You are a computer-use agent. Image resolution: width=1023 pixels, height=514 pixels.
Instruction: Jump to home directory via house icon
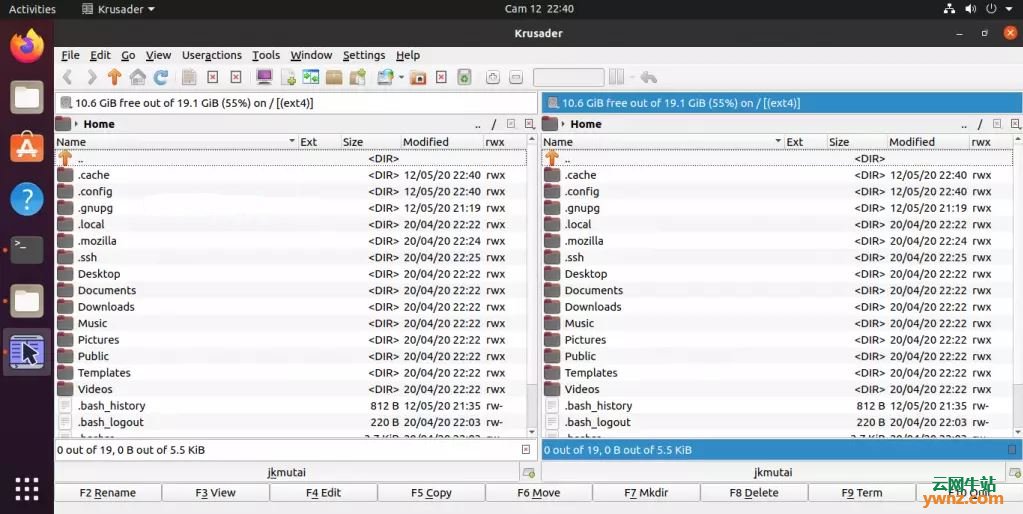pyautogui.click(x=138, y=78)
